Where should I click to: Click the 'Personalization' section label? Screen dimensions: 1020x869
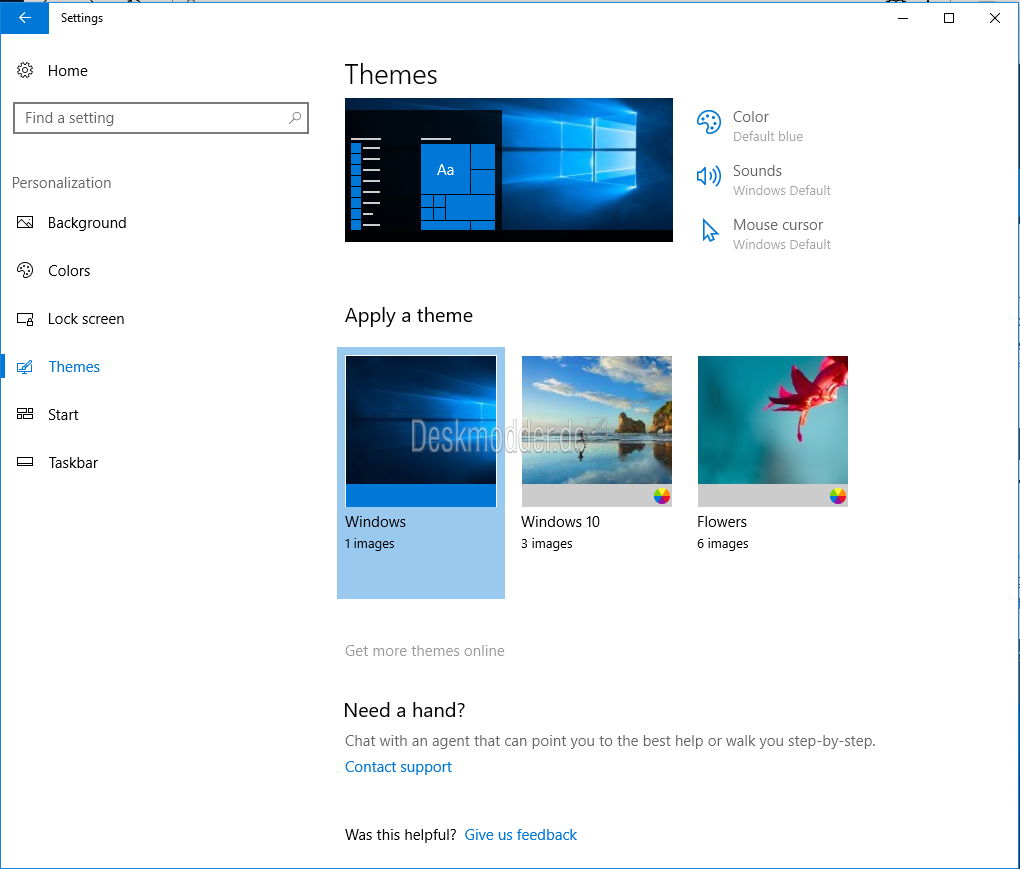coord(62,183)
